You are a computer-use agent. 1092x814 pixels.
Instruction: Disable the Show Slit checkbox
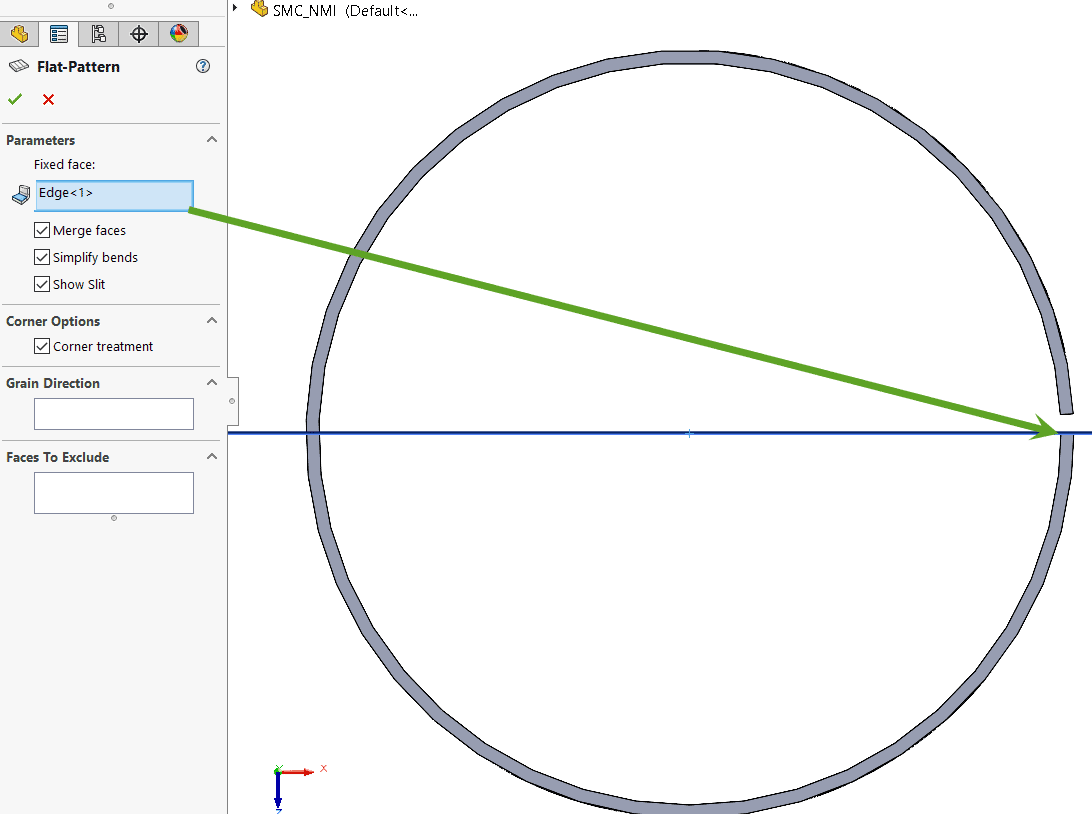tap(42, 284)
